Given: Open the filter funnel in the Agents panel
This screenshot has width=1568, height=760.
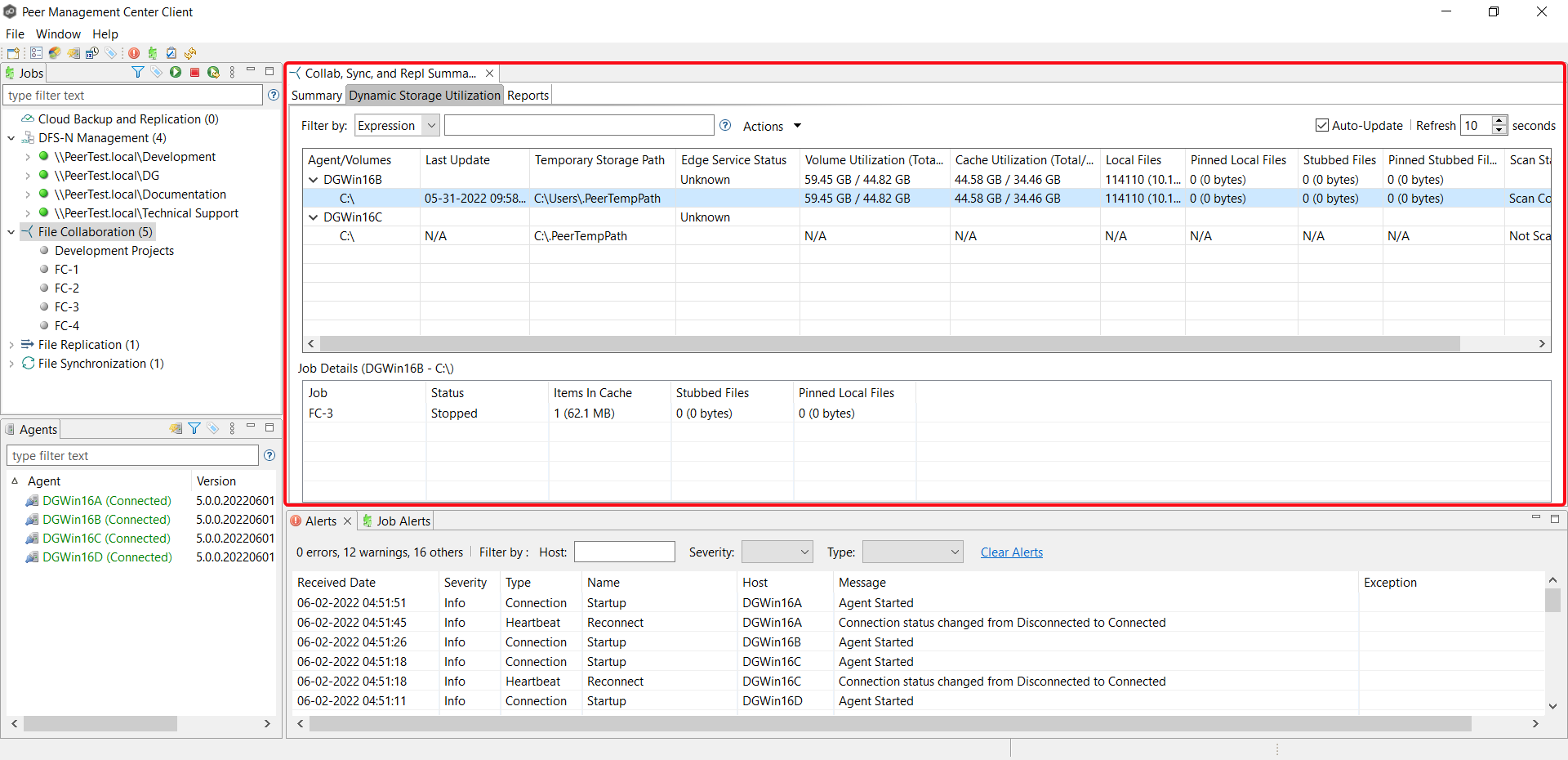Looking at the screenshot, I should [194, 428].
